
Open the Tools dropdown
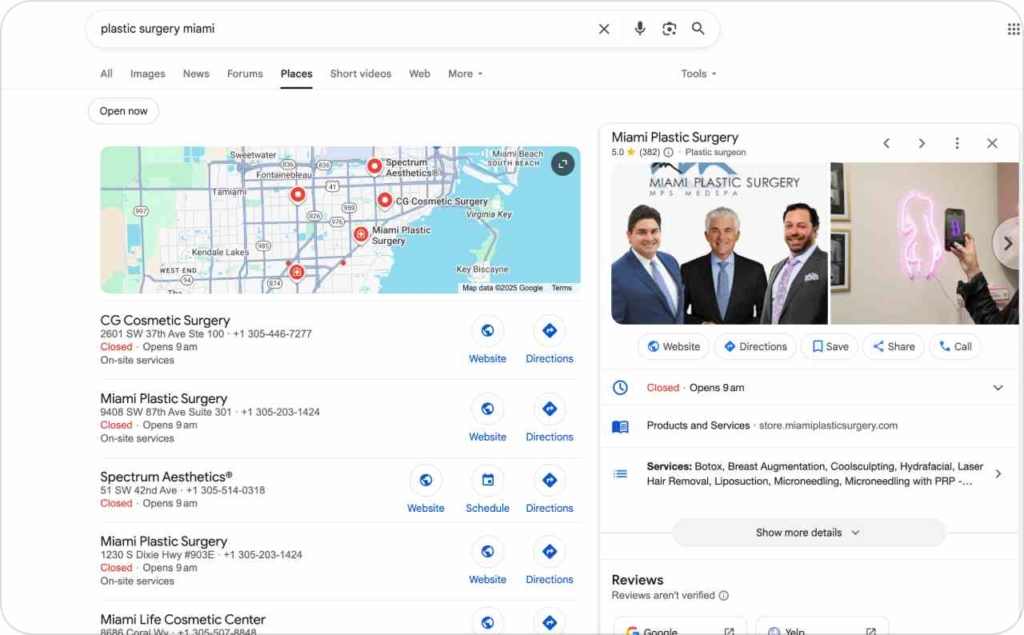click(698, 74)
